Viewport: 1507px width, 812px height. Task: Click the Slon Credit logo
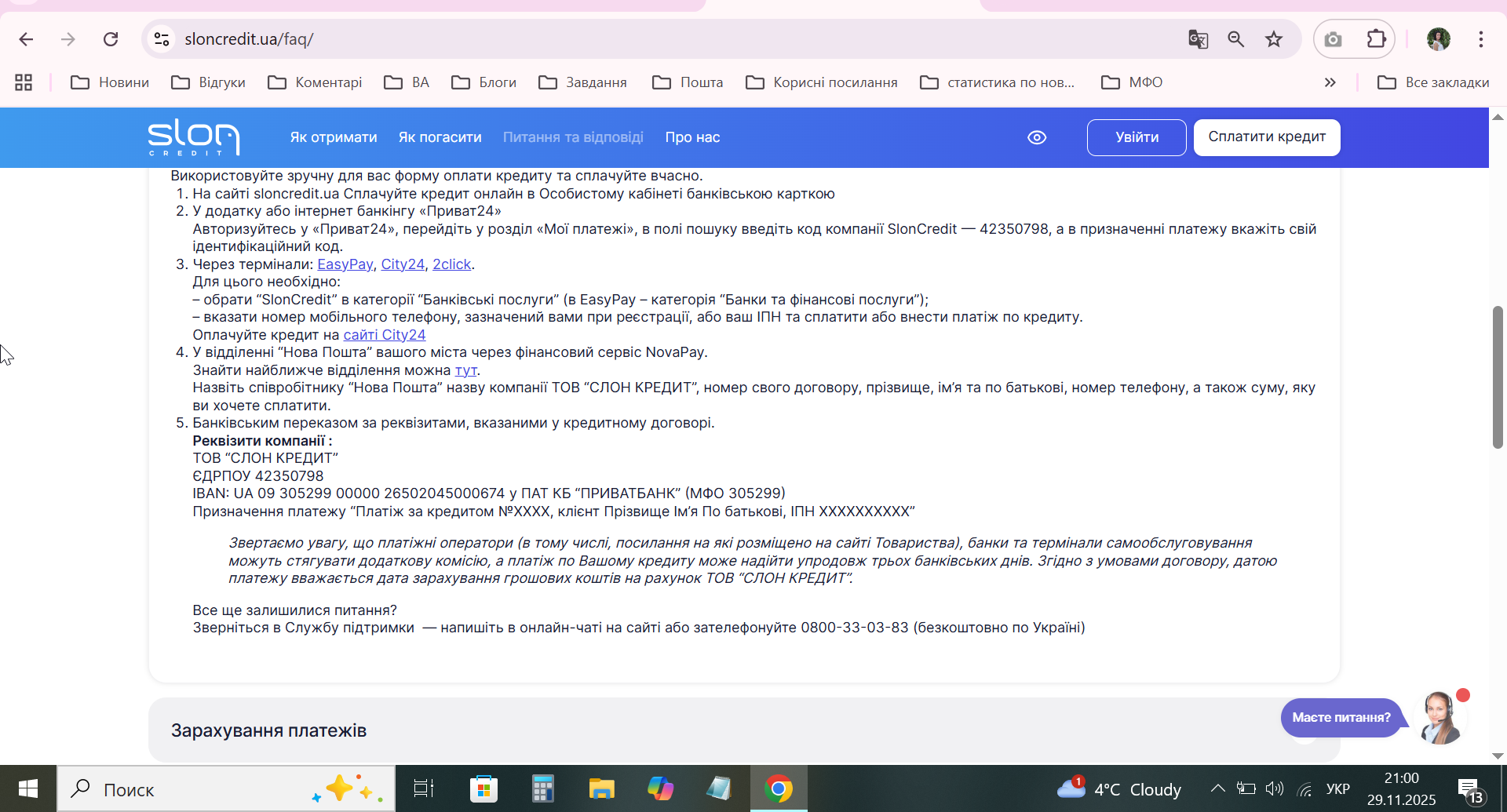point(194,137)
